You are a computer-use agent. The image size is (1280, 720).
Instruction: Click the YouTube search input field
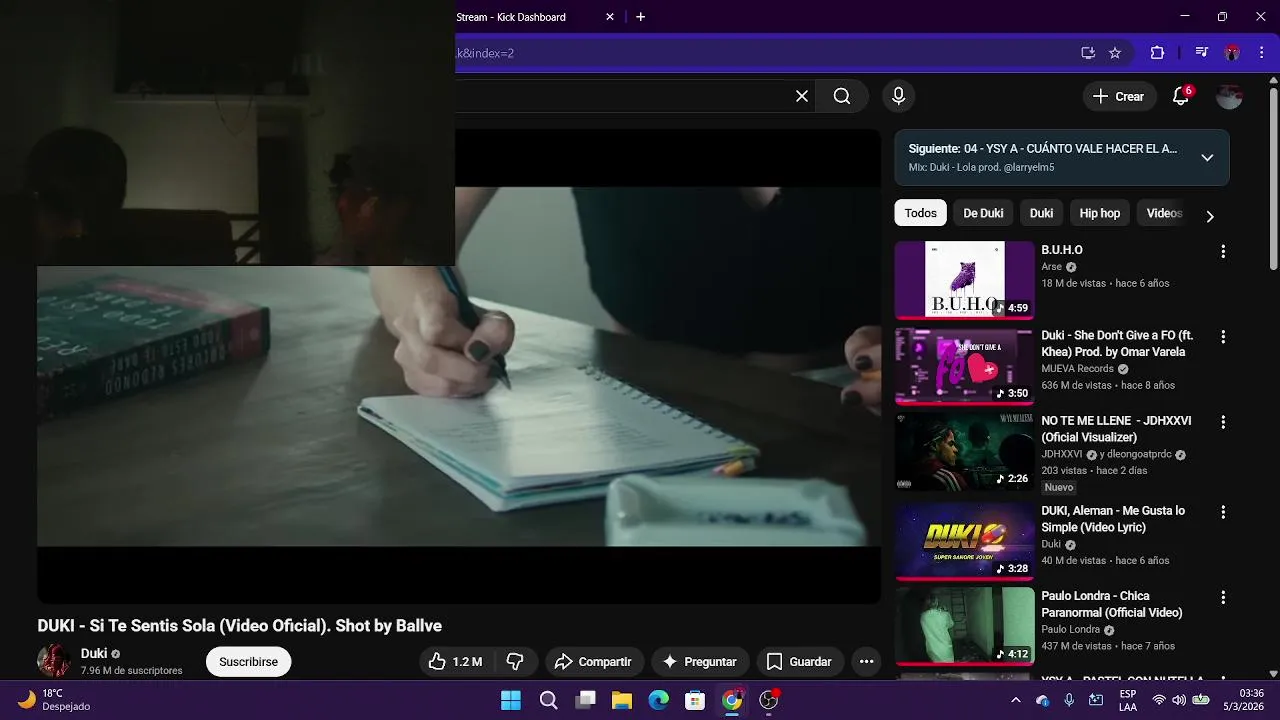620,96
